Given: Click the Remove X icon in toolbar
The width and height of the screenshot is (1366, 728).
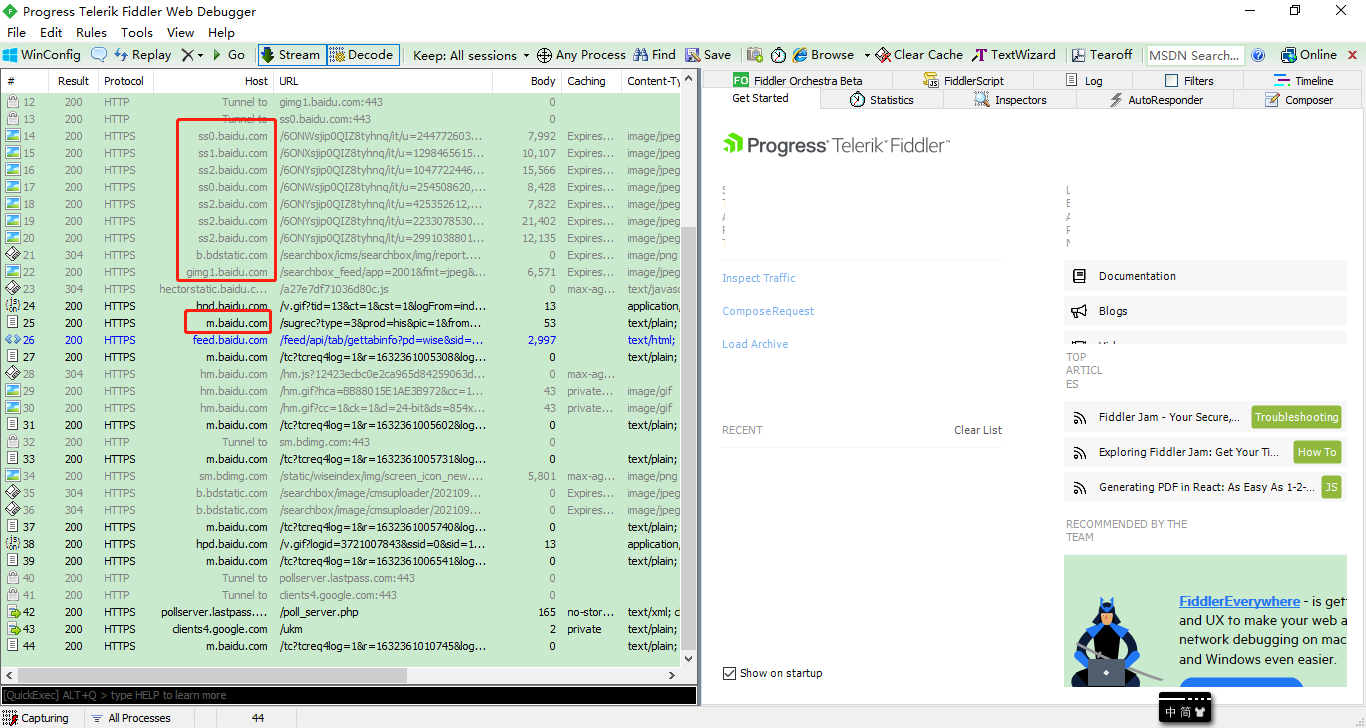Looking at the screenshot, I should tap(186, 55).
